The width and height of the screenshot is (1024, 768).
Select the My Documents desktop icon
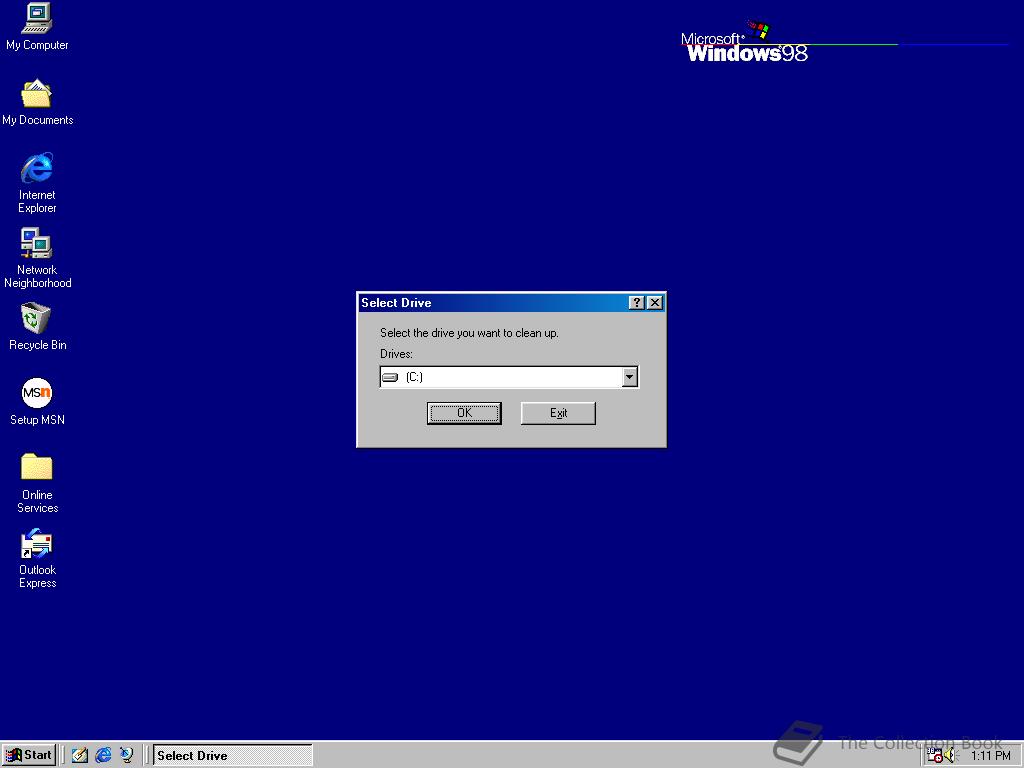pos(37,102)
